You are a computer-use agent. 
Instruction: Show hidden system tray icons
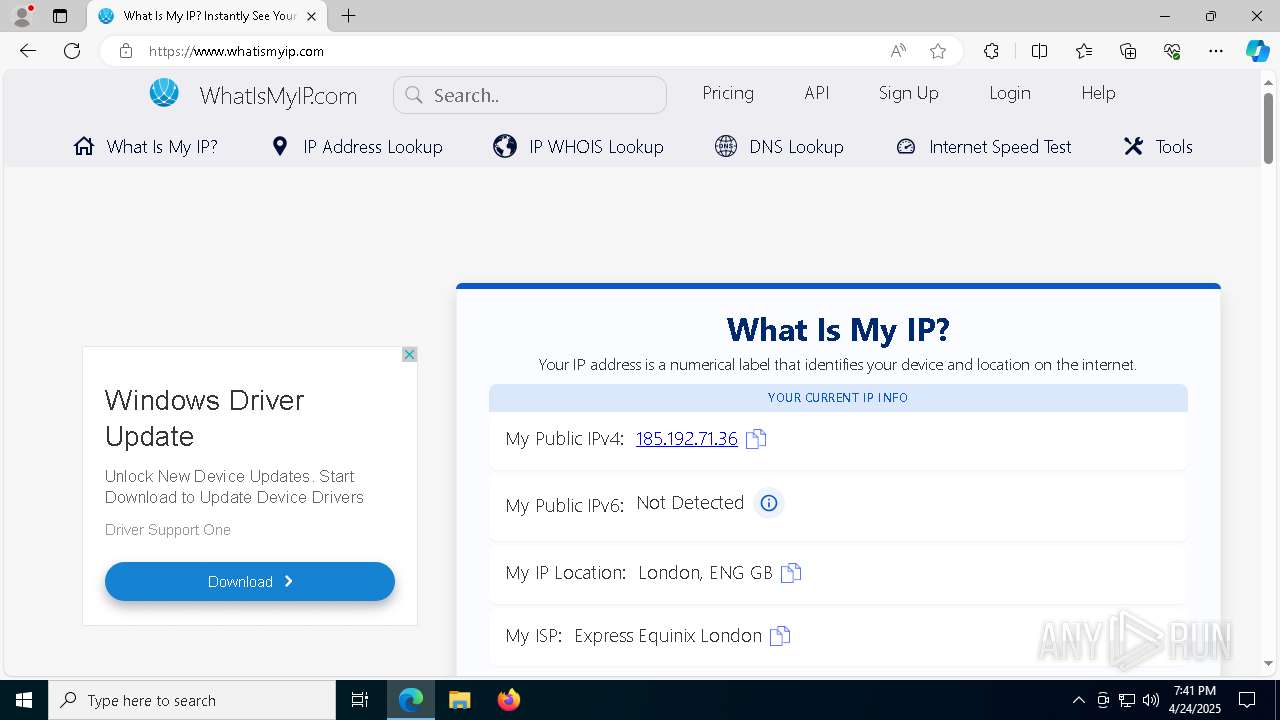pyautogui.click(x=1078, y=700)
